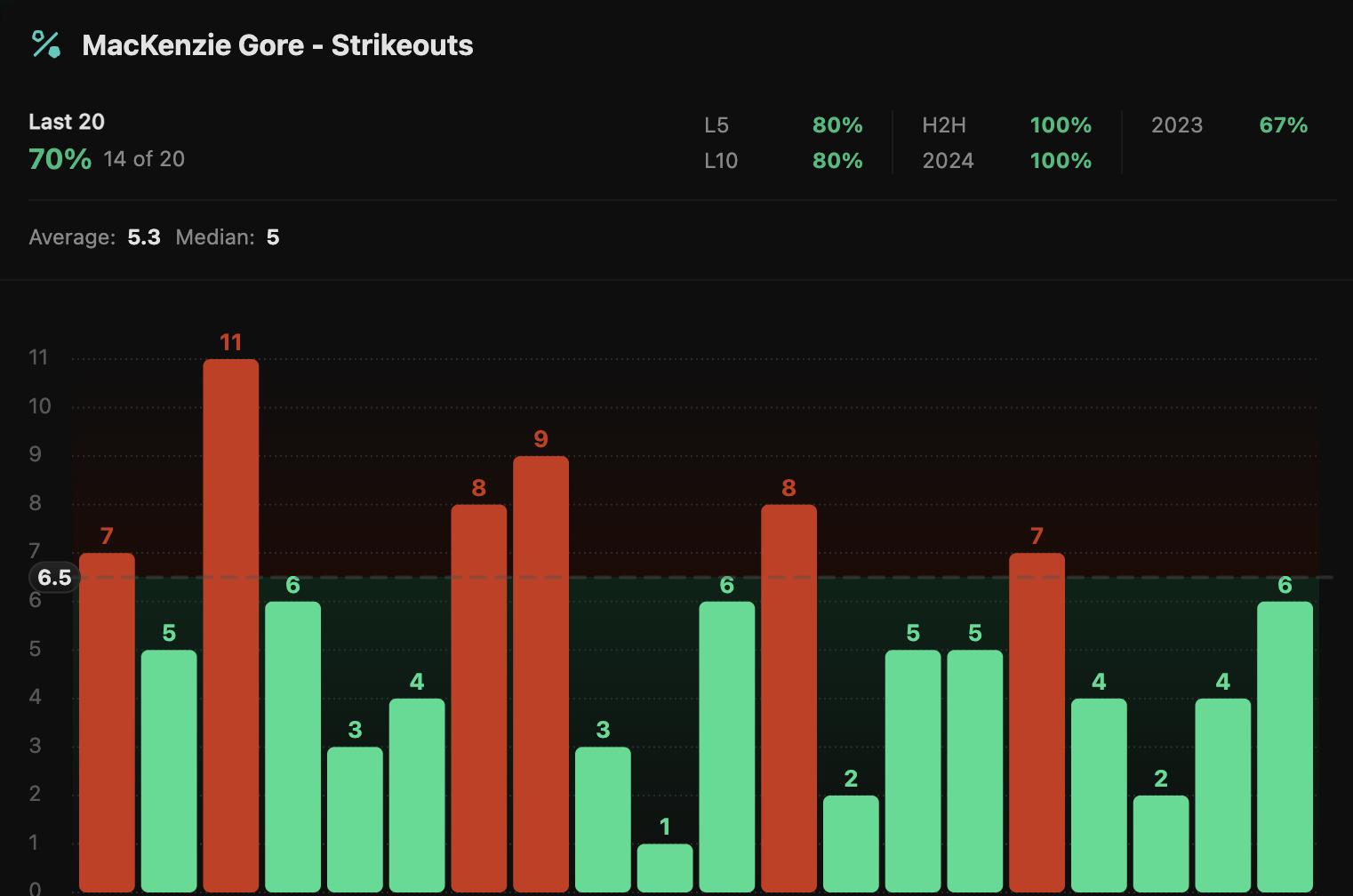
Task: Click the MacKenzie Gore - Strikeouts title
Action: coord(277,45)
